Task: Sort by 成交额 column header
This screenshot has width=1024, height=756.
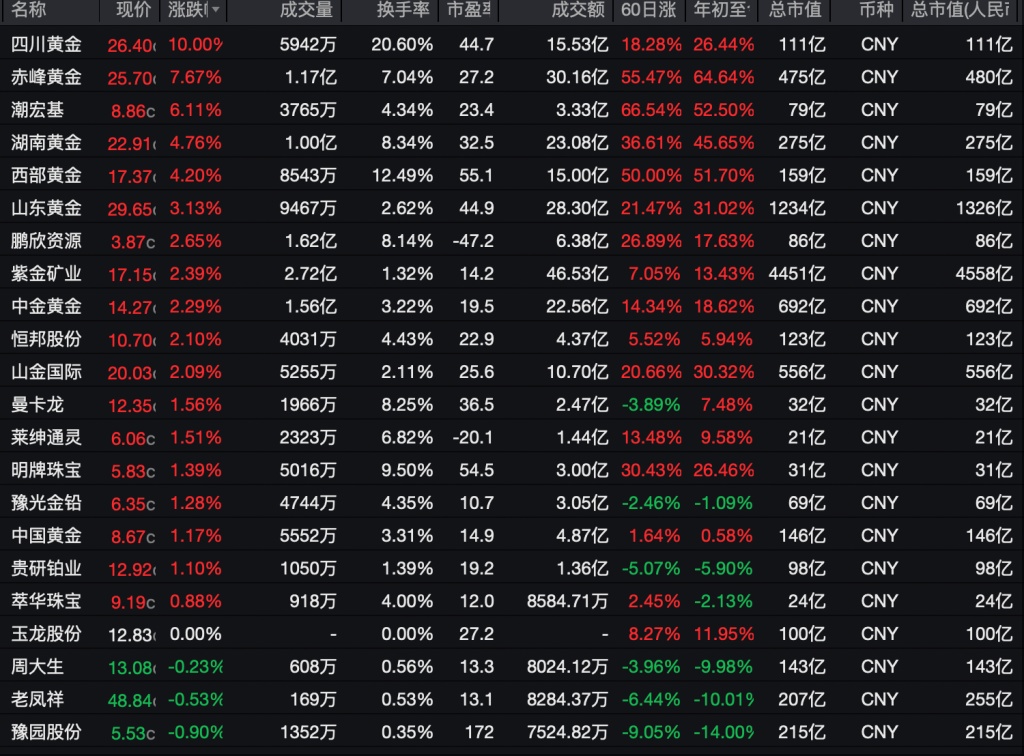Action: tap(578, 10)
